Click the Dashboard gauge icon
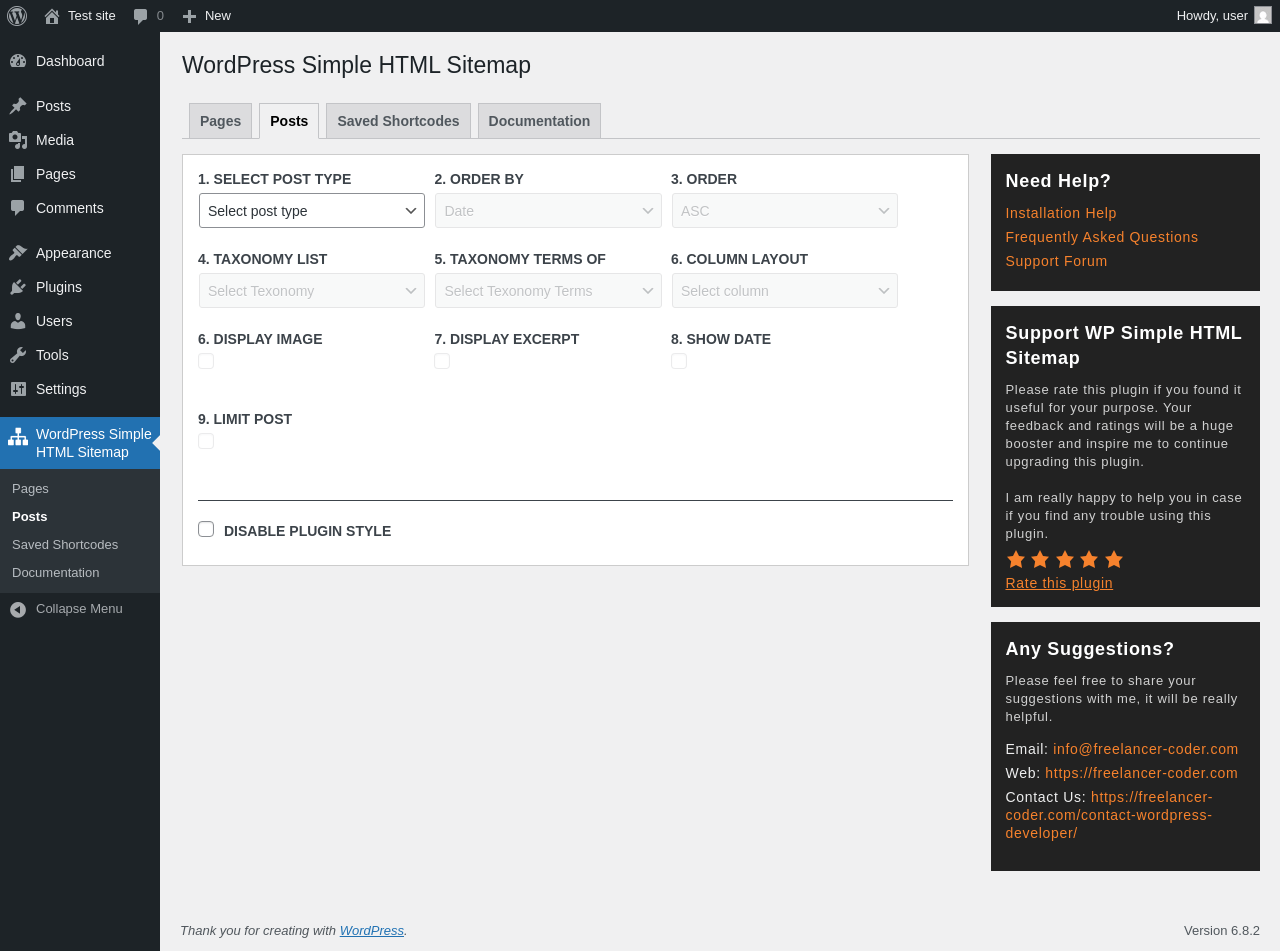 (x=18, y=61)
